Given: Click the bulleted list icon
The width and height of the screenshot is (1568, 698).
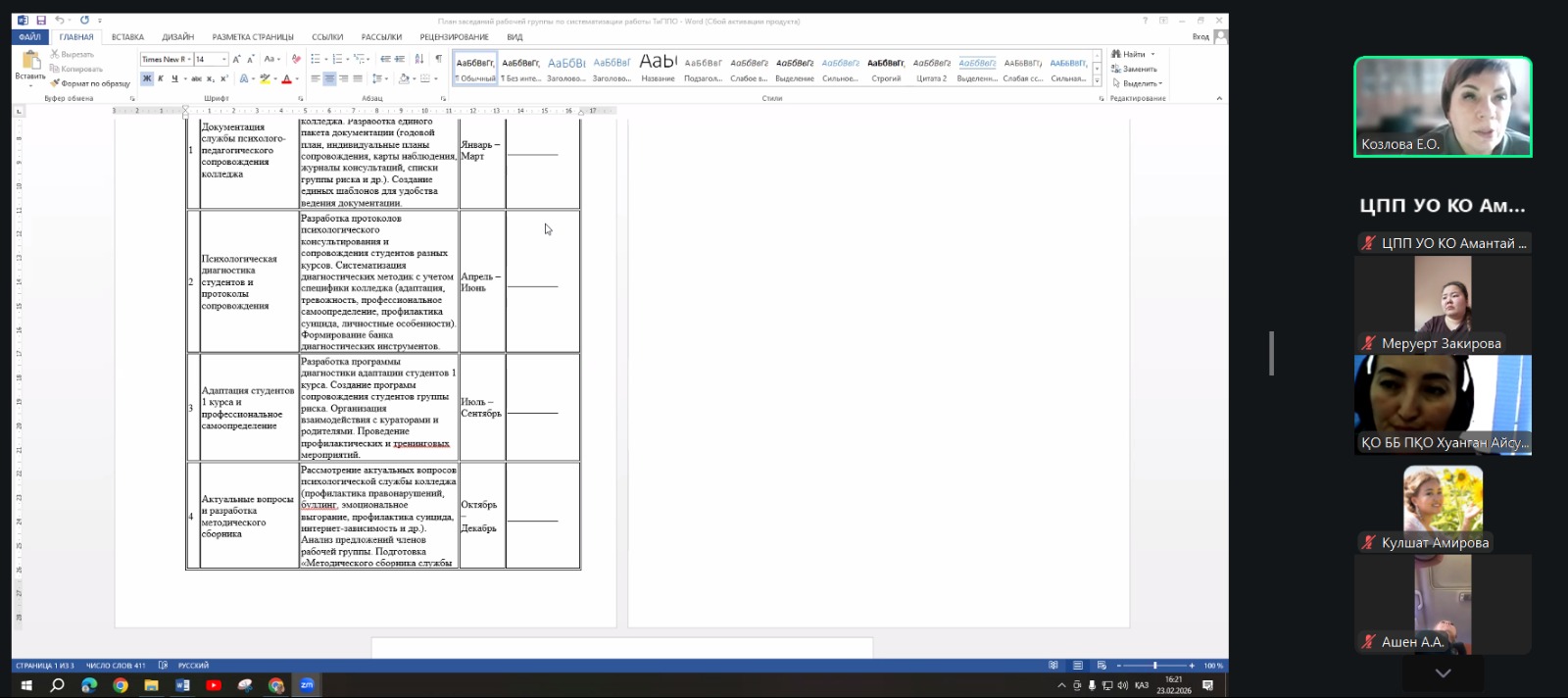Looking at the screenshot, I should pos(316,59).
